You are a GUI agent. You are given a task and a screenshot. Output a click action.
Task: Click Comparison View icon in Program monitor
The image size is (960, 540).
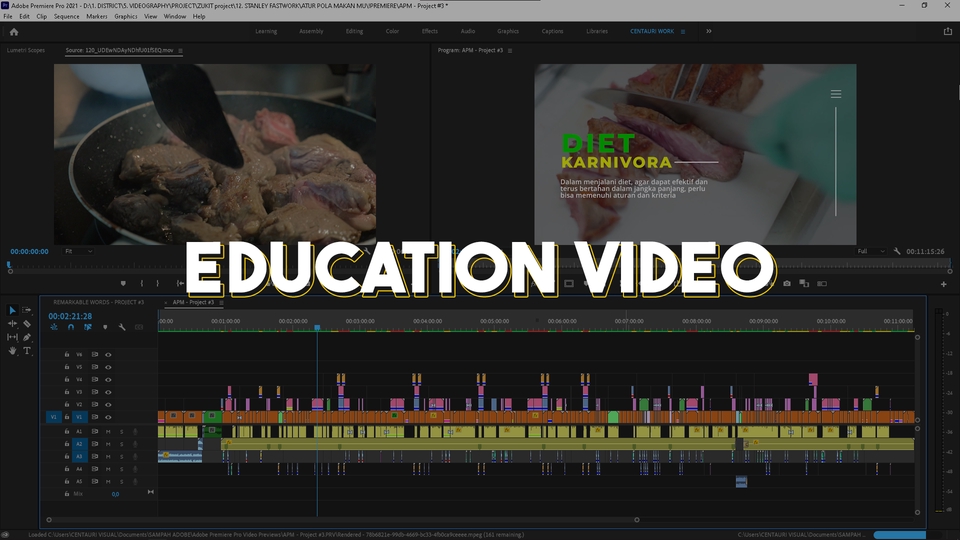click(x=804, y=283)
